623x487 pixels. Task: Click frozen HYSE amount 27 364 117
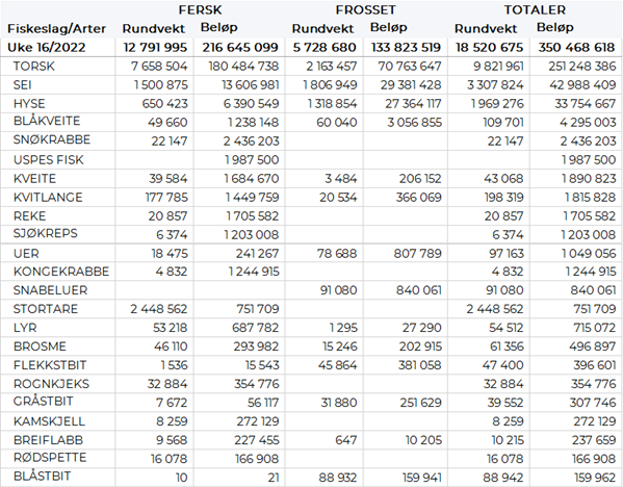point(406,103)
